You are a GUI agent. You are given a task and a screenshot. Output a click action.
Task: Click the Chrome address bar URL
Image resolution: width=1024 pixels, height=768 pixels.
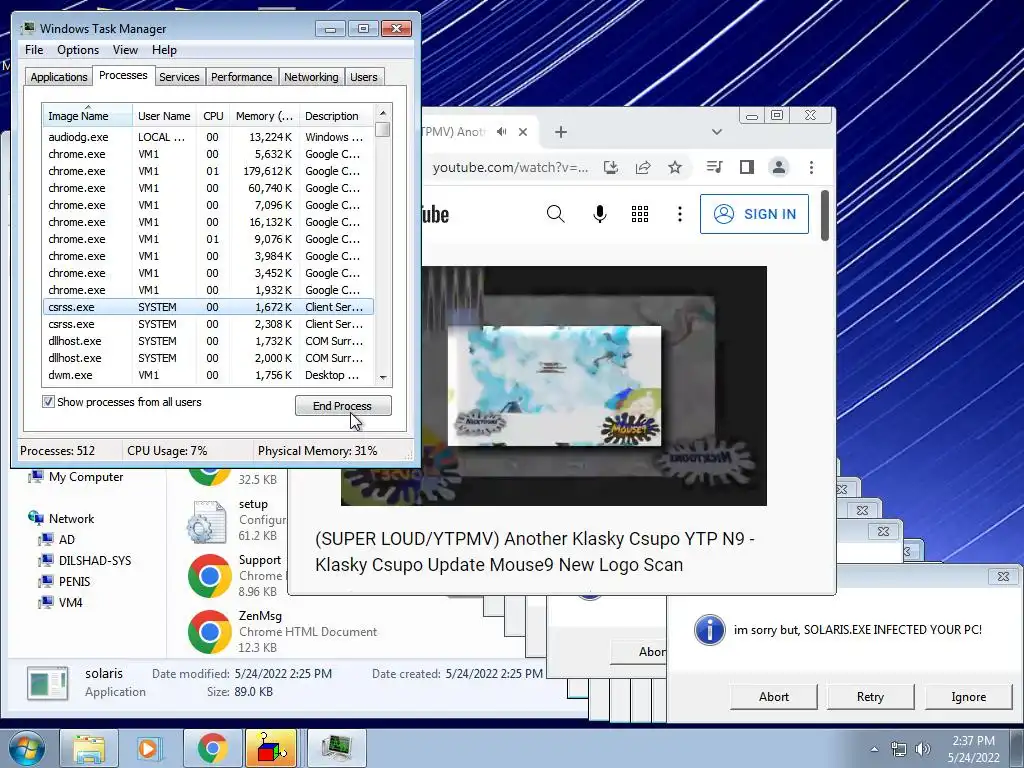509,168
